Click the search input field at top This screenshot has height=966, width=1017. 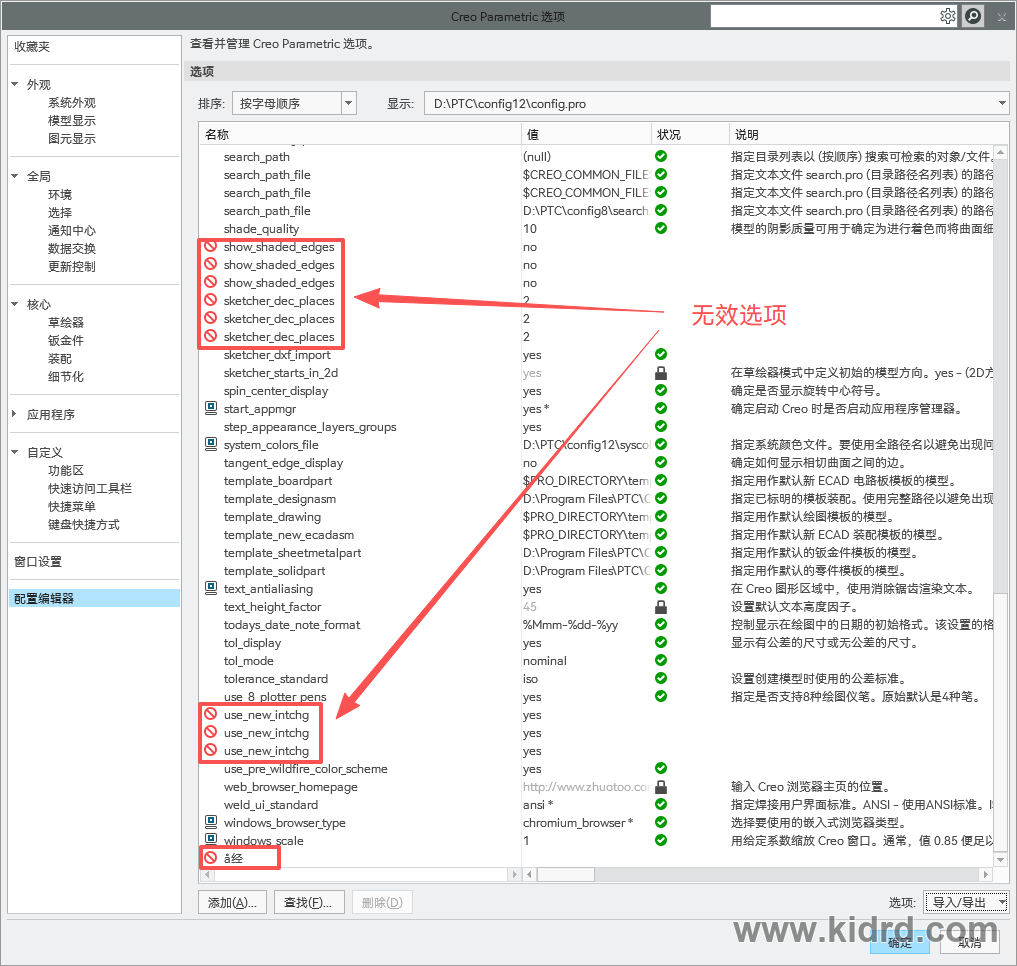(x=824, y=16)
